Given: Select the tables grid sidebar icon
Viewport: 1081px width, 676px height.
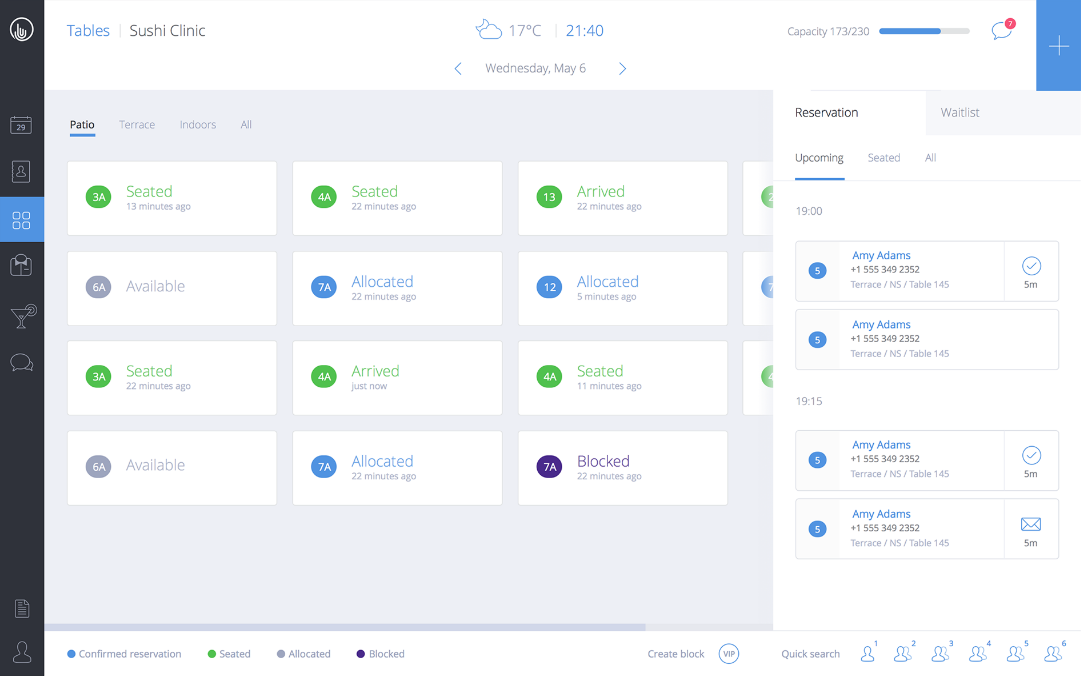Looking at the screenshot, I should (21, 220).
